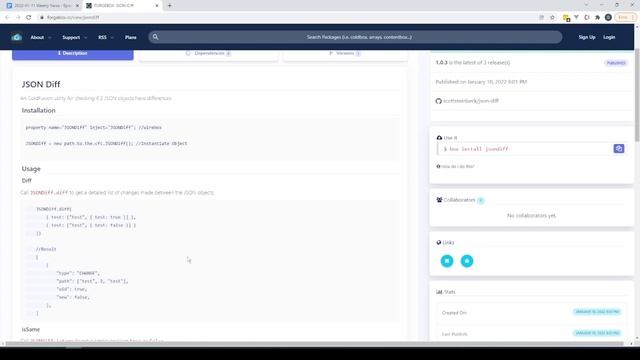Expand the RSS menu
The image size is (640, 360).
coord(105,37)
